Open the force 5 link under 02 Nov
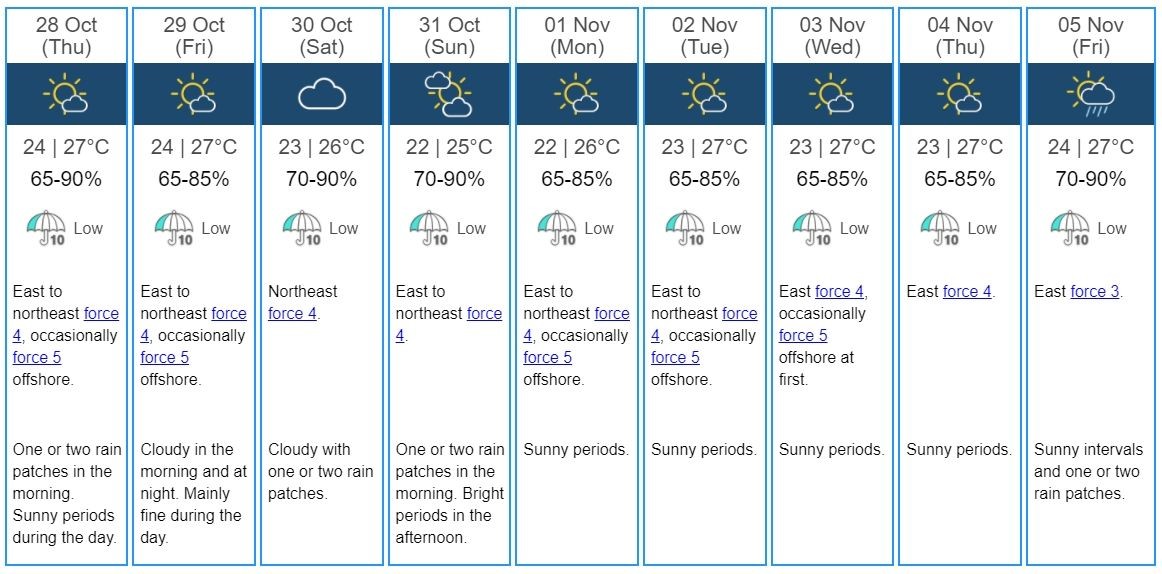This screenshot has width=1162, height=574. (675, 358)
